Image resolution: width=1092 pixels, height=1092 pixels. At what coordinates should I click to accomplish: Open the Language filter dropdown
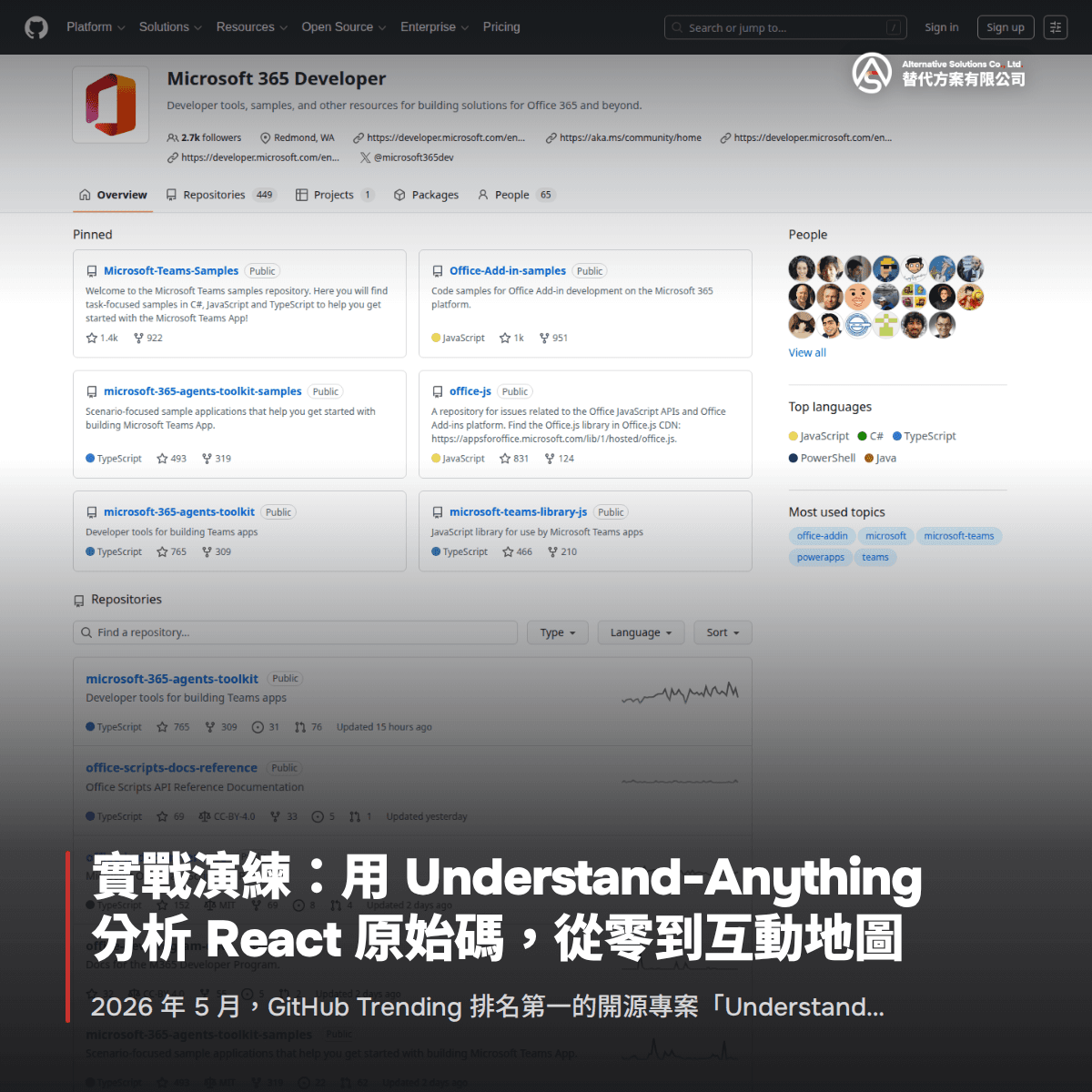[x=641, y=632]
